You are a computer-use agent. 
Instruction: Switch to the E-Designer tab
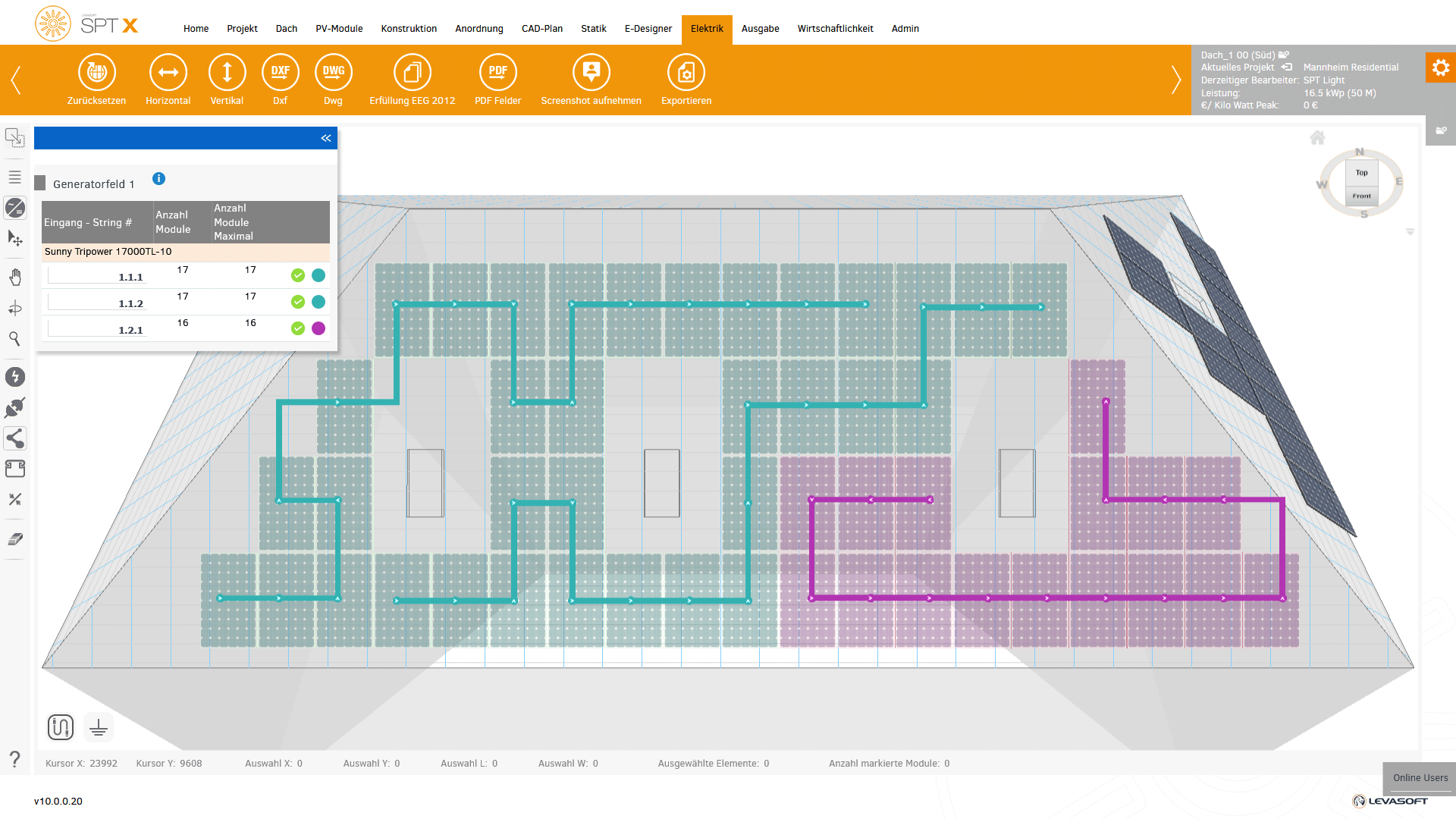648,29
